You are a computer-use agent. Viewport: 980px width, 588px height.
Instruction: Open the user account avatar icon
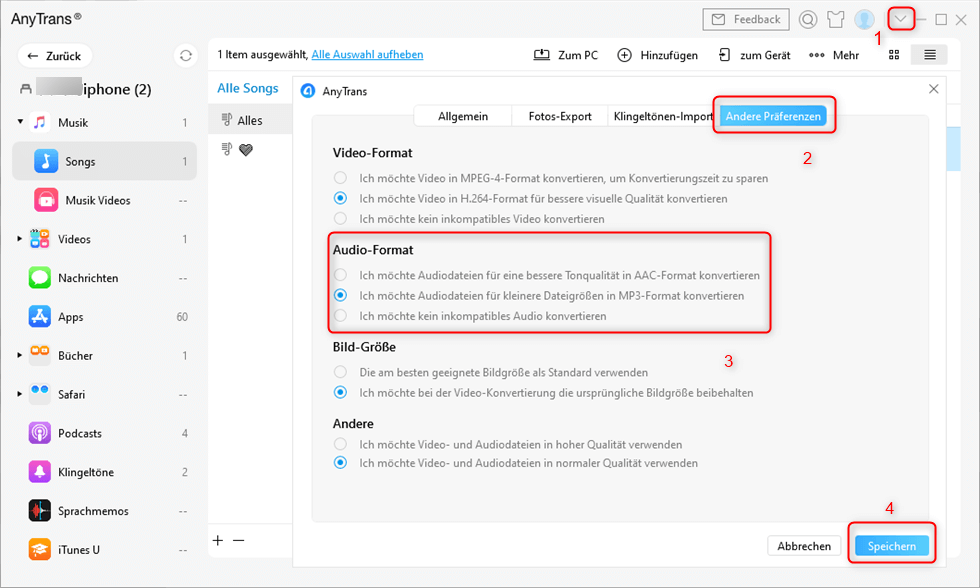[x=864, y=19]
